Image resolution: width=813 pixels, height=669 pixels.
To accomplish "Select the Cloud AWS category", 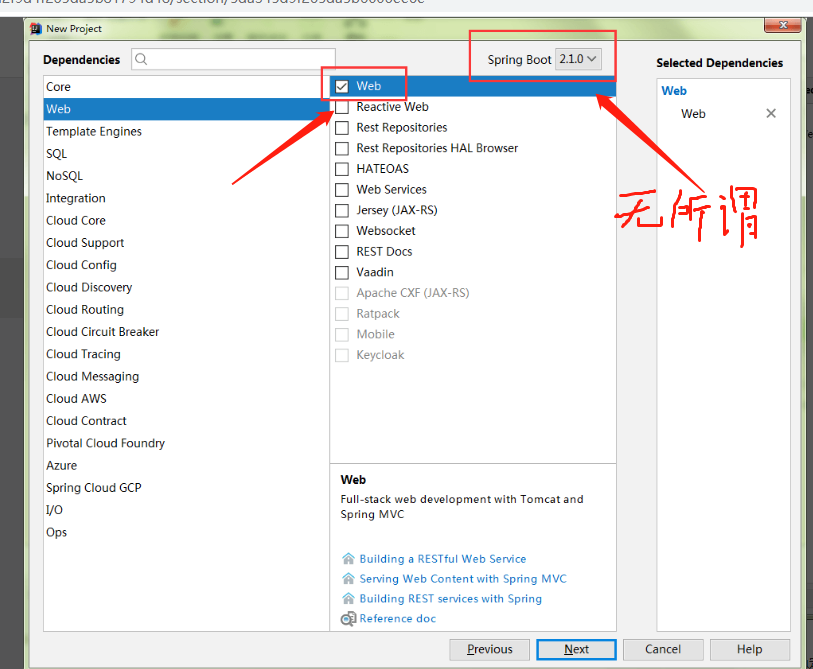I will click(x=186, y=399).
